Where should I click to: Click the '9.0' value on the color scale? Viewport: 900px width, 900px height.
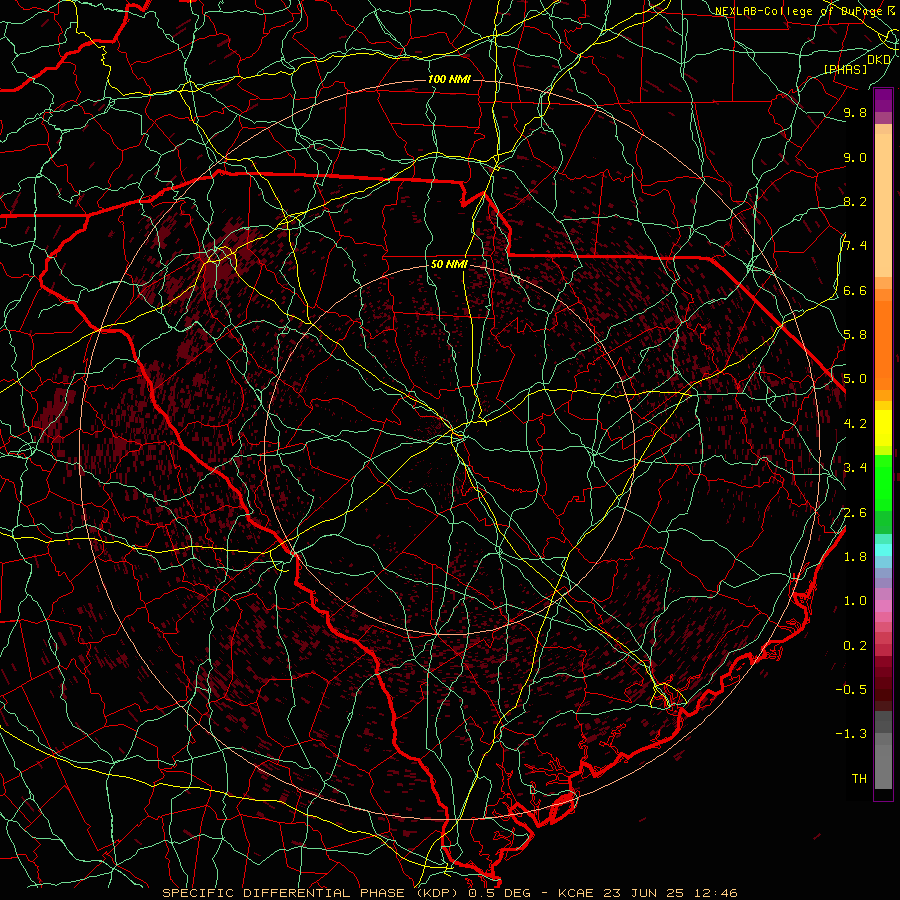click(855, 157)
